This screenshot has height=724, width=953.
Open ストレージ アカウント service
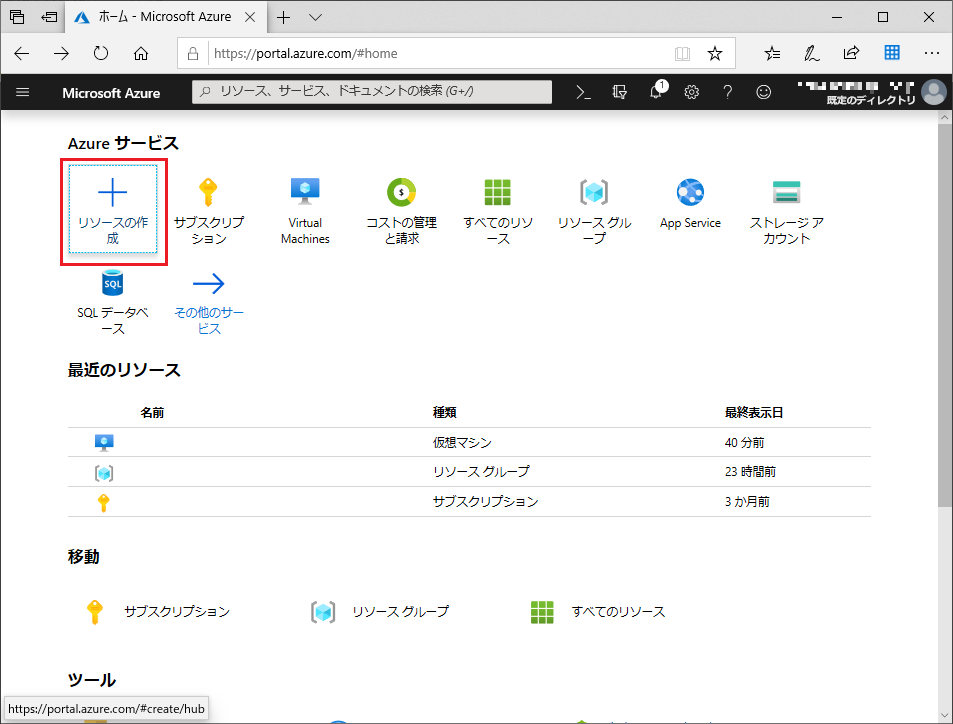click(786, 211)
